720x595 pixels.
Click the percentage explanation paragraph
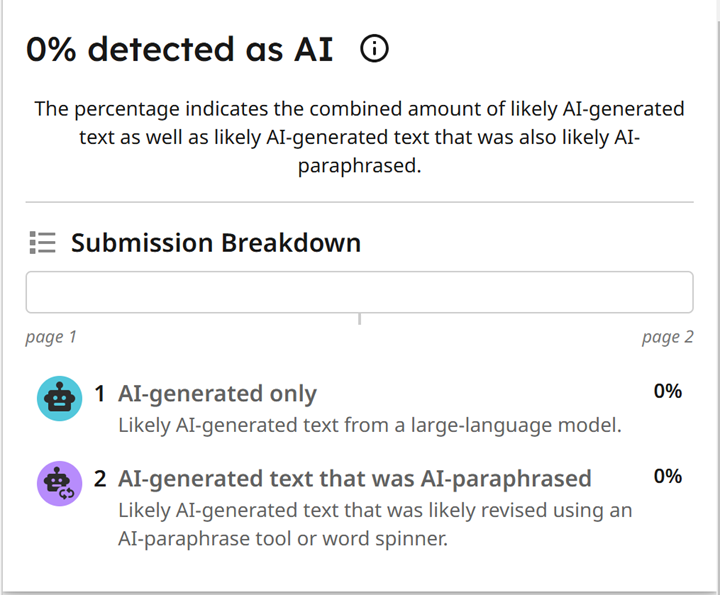360,137
